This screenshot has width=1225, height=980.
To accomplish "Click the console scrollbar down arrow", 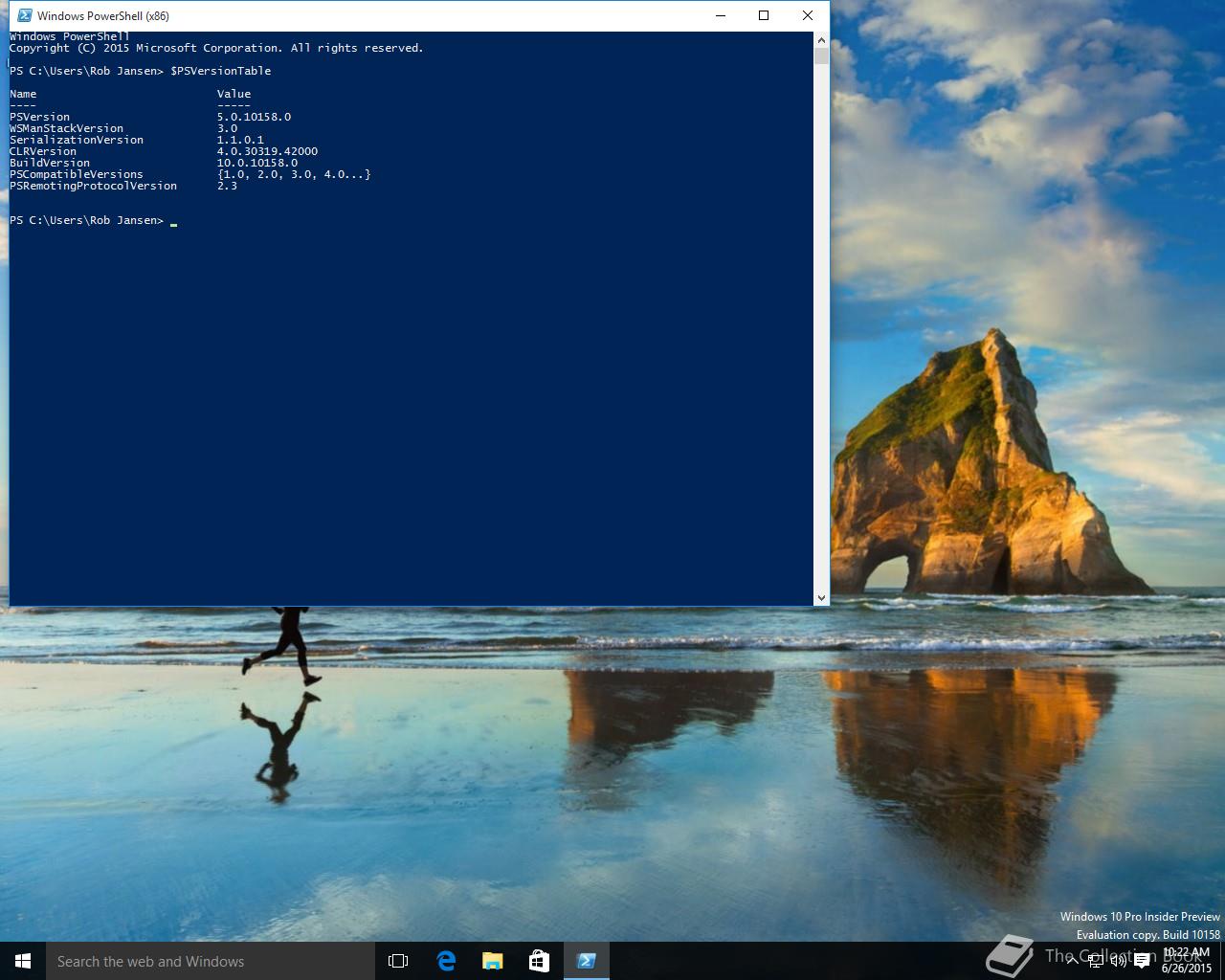I will coord(821,598).
